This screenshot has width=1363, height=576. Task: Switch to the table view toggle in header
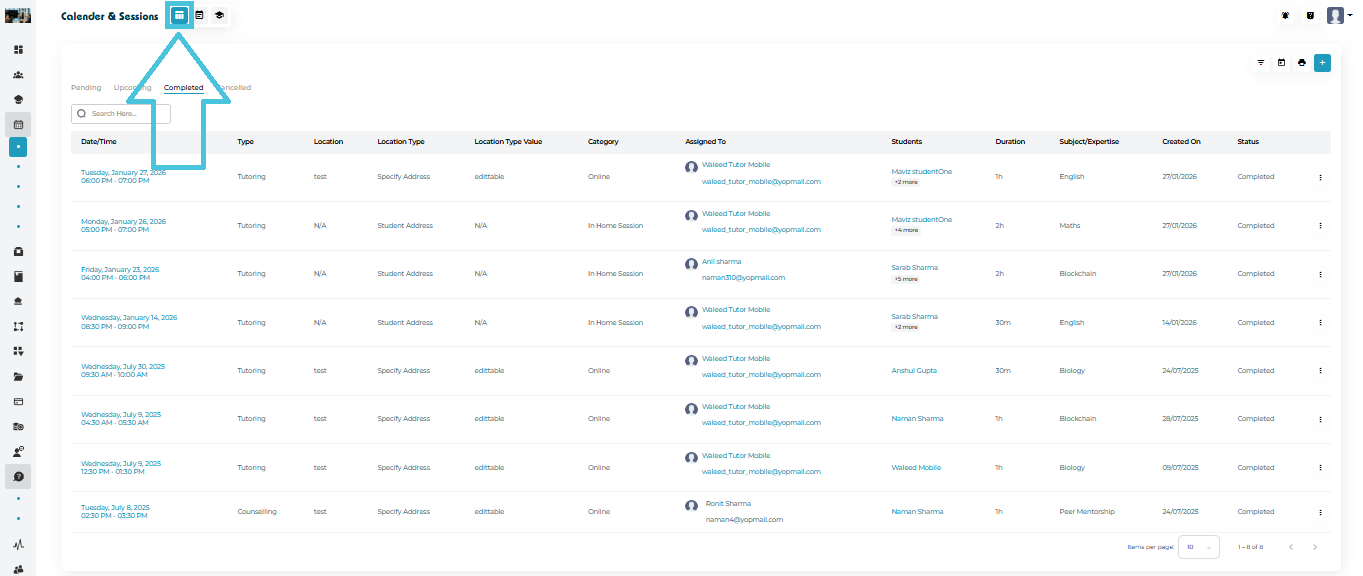click(179, 16)
